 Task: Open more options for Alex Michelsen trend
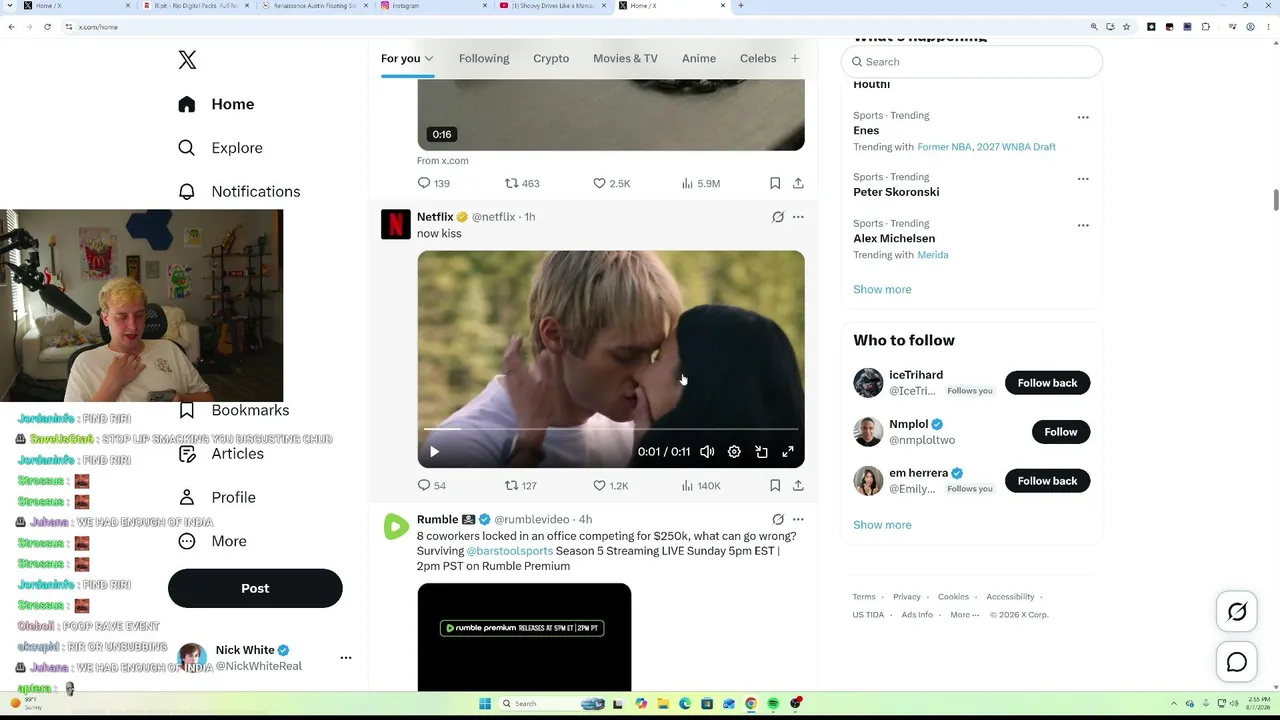point(1083,225)
